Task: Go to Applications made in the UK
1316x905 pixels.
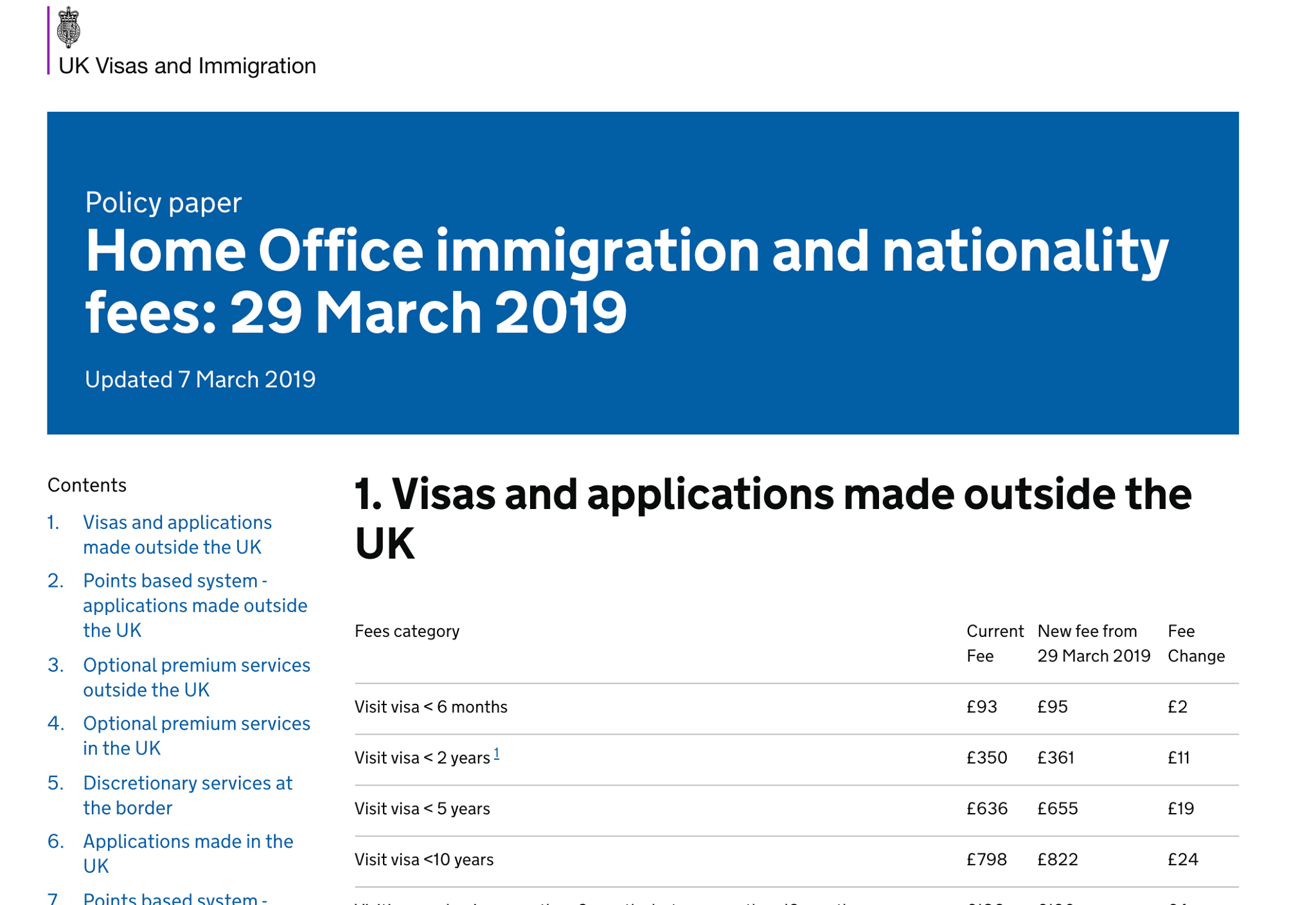Action: (188, 854)
